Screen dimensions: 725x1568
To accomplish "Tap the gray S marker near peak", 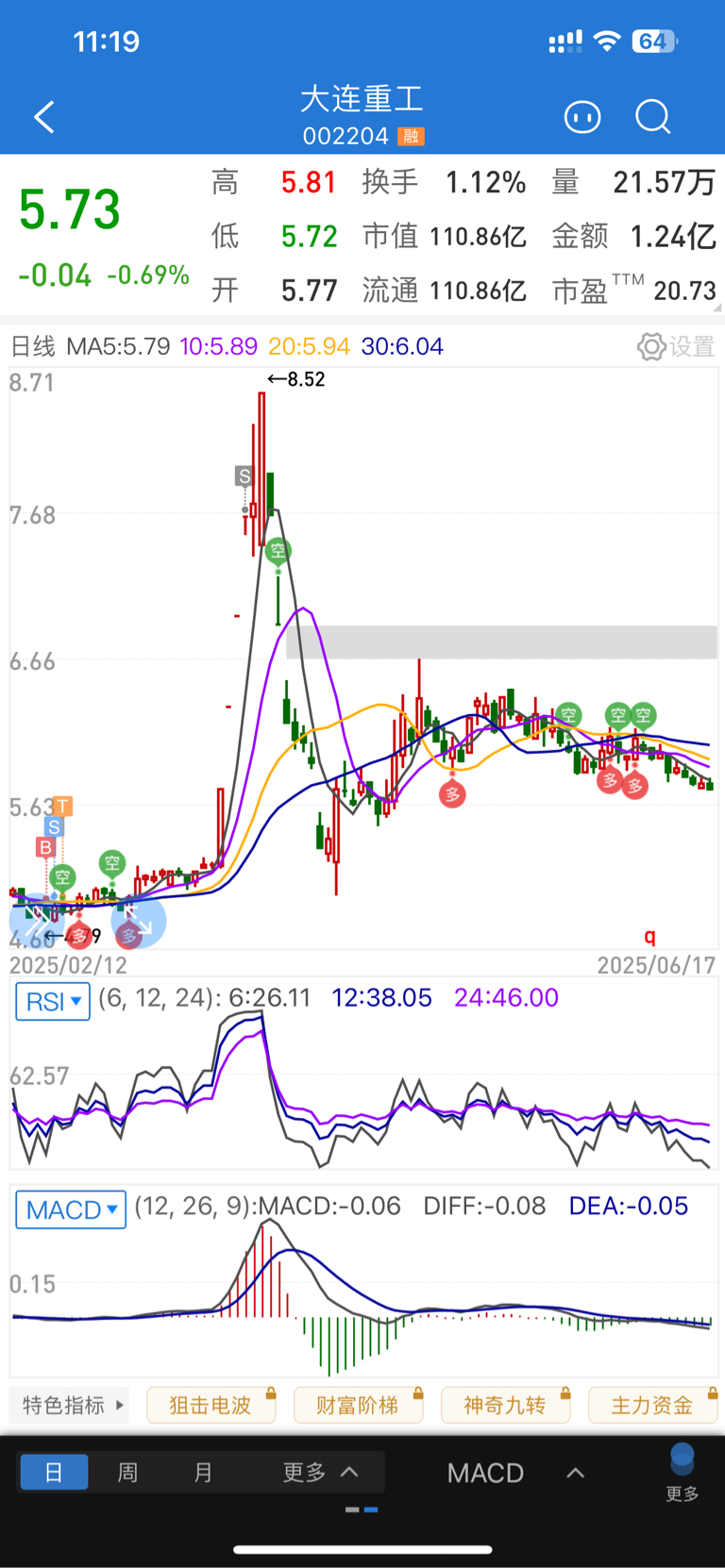I will (x=244, y=475).
